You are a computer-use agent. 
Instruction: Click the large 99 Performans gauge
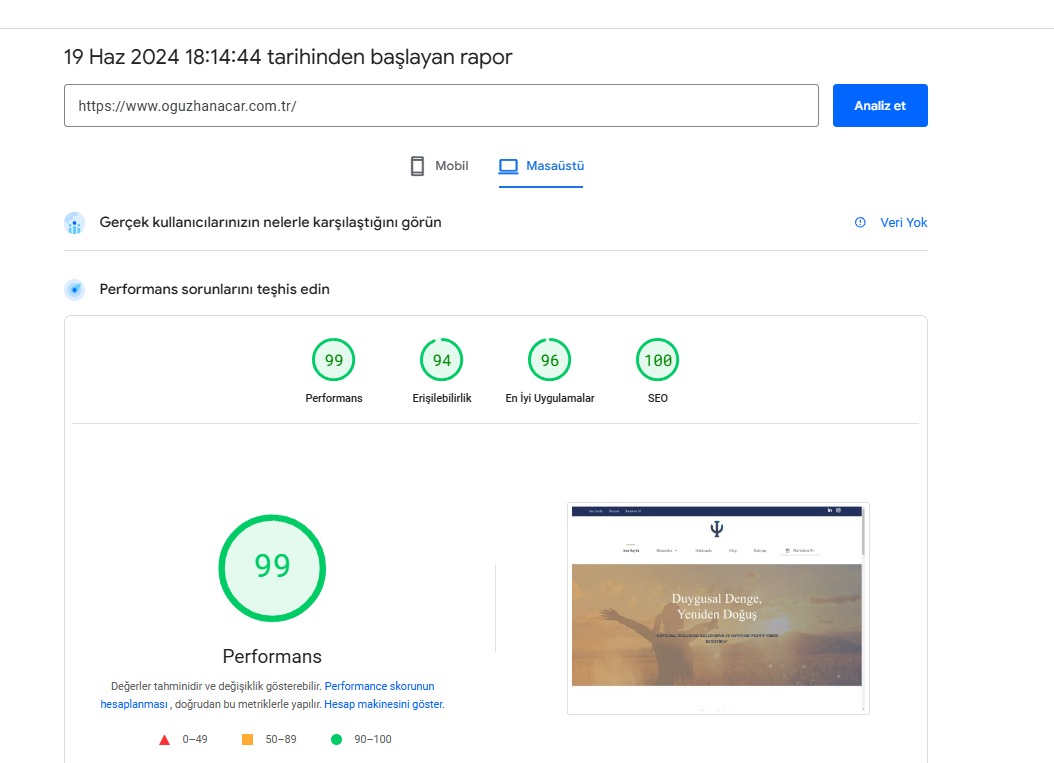pyautogui.click(x=272, y=567)
